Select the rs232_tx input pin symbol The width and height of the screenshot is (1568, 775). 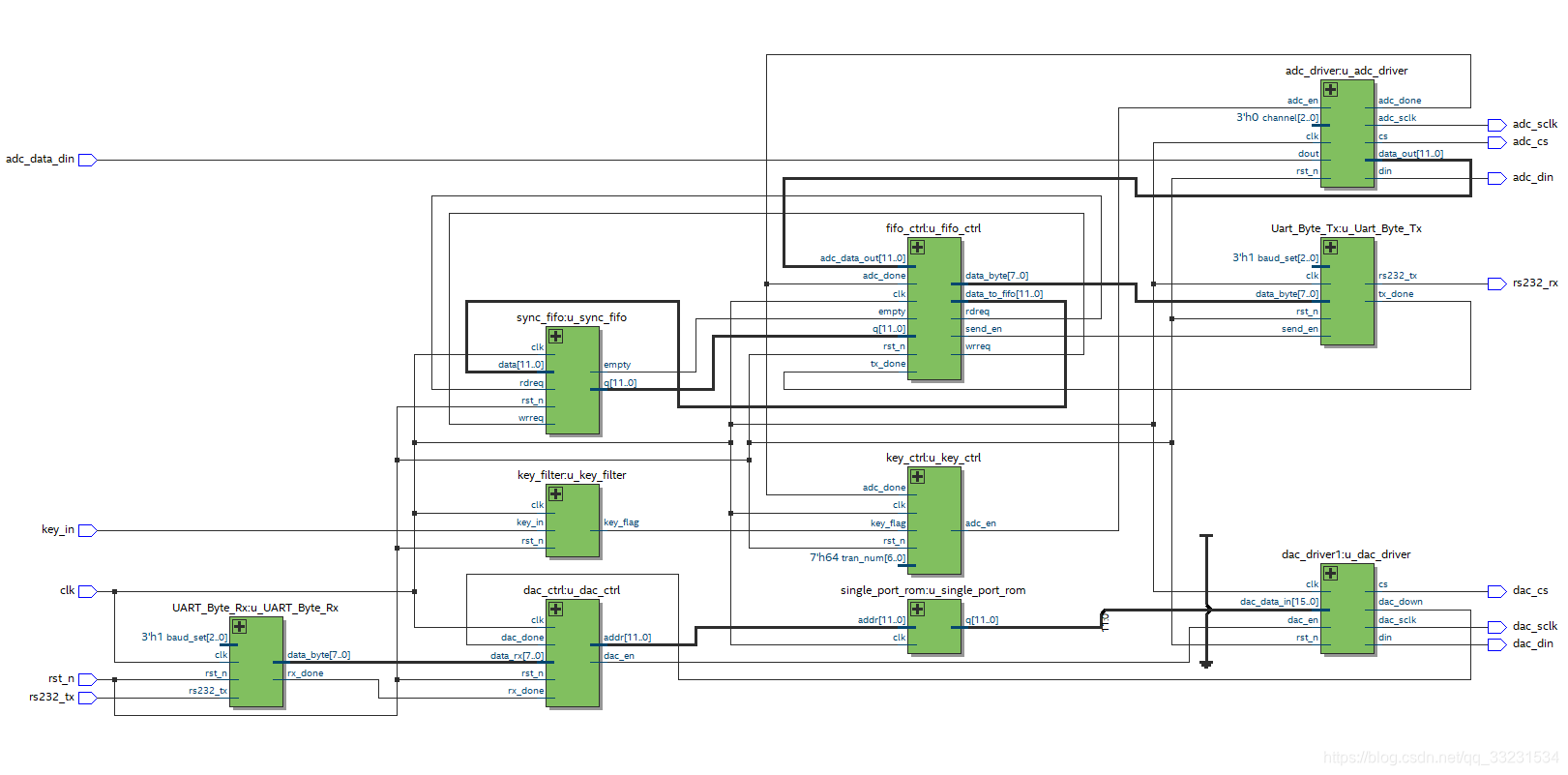pyautogui.click(x=87, y=698)
